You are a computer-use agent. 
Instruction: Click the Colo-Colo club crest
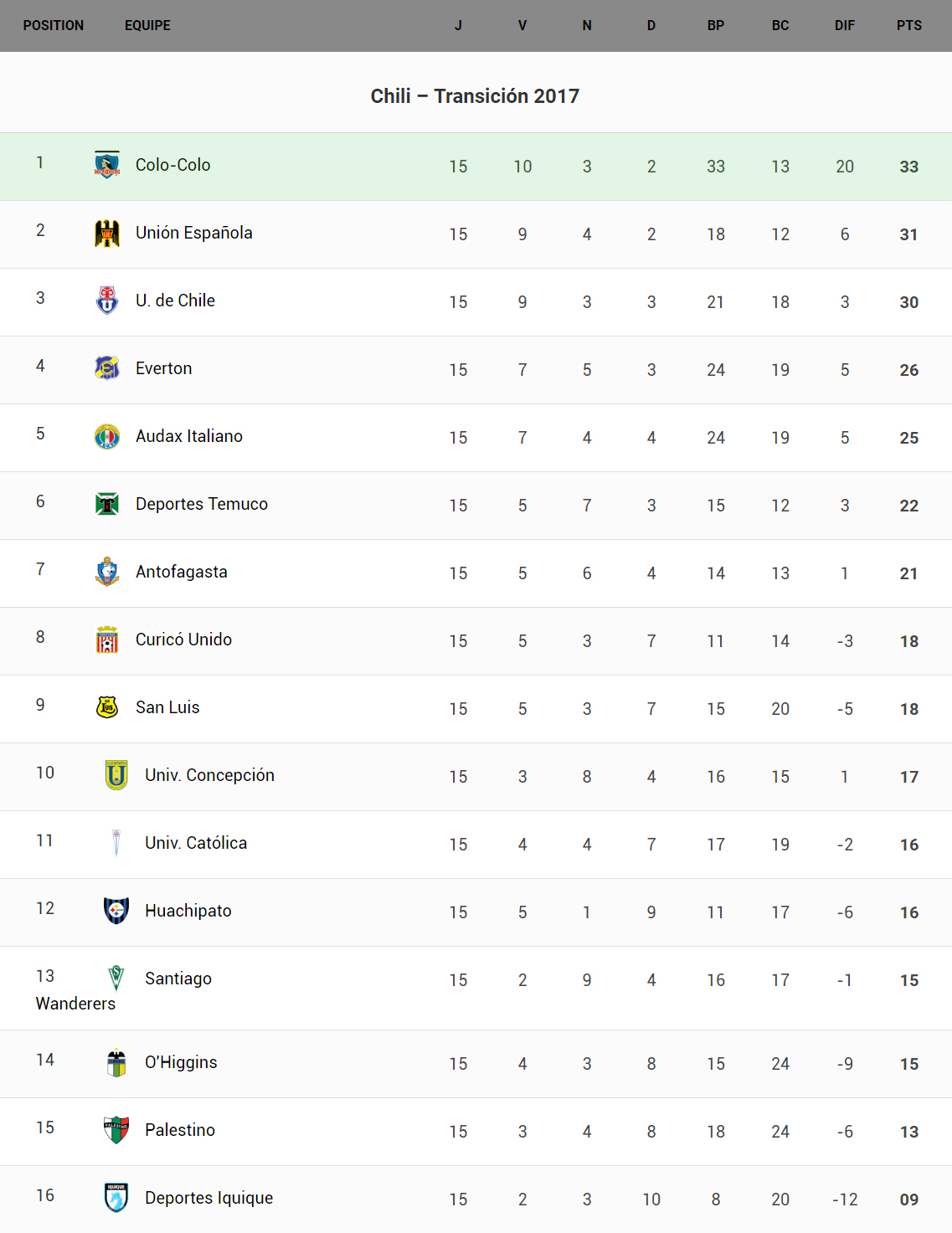pyautogui.click(x=107, y=165)
